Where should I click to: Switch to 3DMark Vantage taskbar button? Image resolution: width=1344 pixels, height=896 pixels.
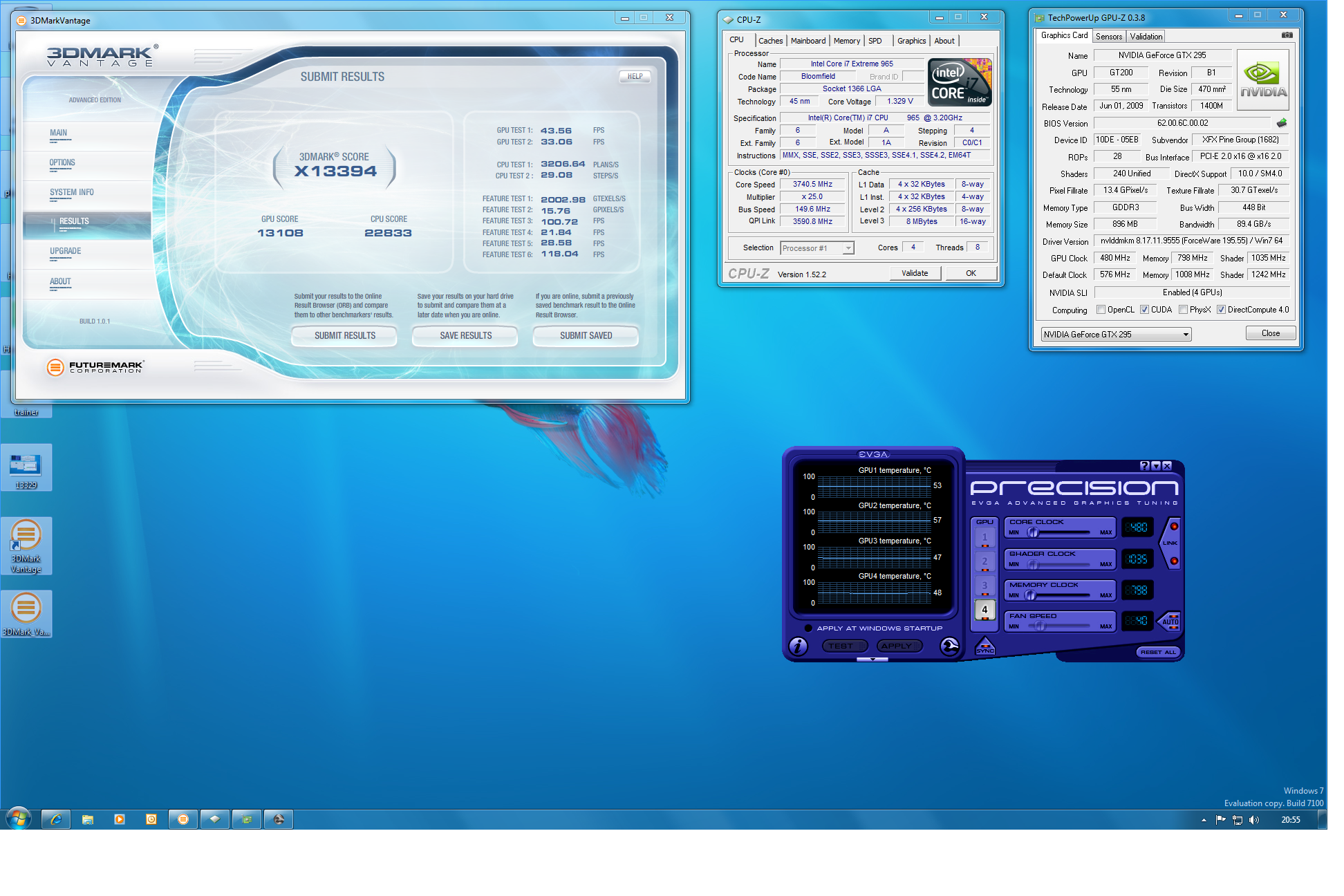pyautogui.click(x=183, y=819)
